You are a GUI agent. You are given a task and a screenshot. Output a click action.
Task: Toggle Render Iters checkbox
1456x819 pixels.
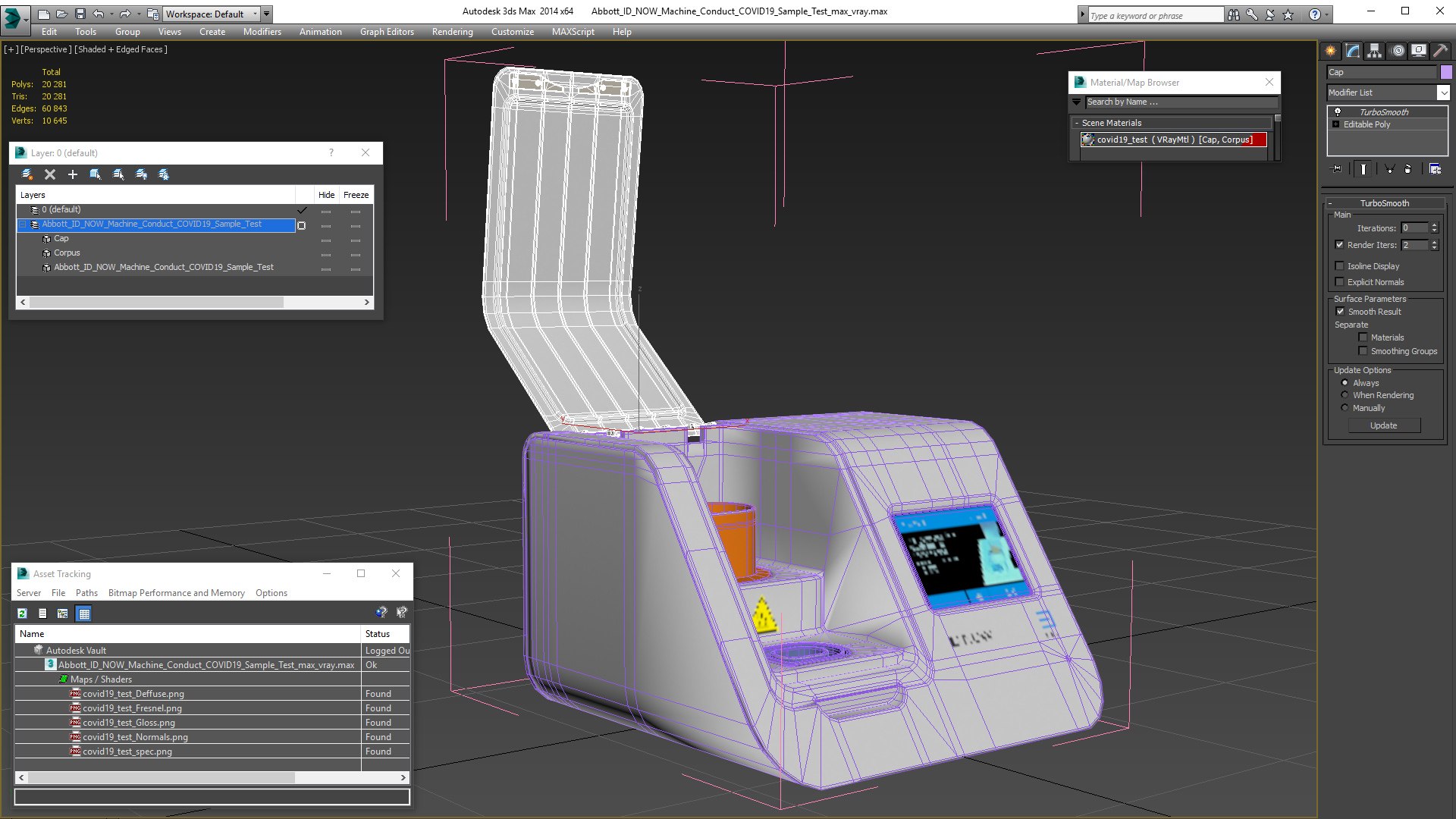click(1339, 245)
